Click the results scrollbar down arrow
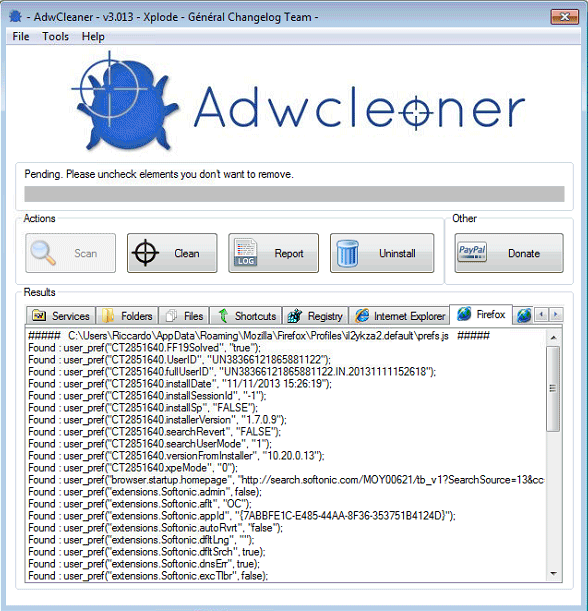Image resolution: width=588 pixels, height=611 pixels. click(553, 573)
